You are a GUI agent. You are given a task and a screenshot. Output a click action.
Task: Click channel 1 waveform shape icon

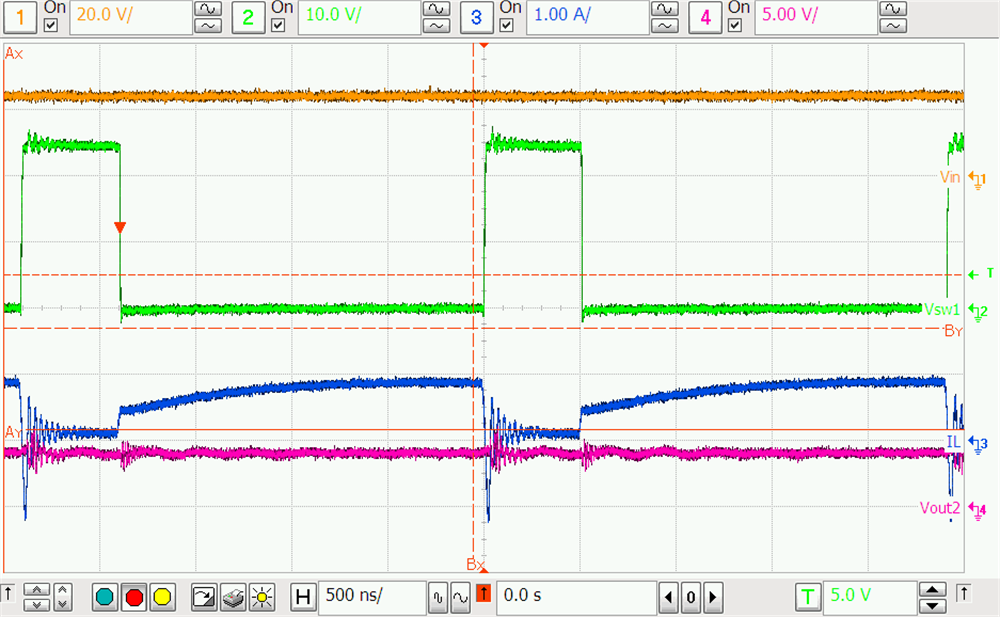point(207,12)
